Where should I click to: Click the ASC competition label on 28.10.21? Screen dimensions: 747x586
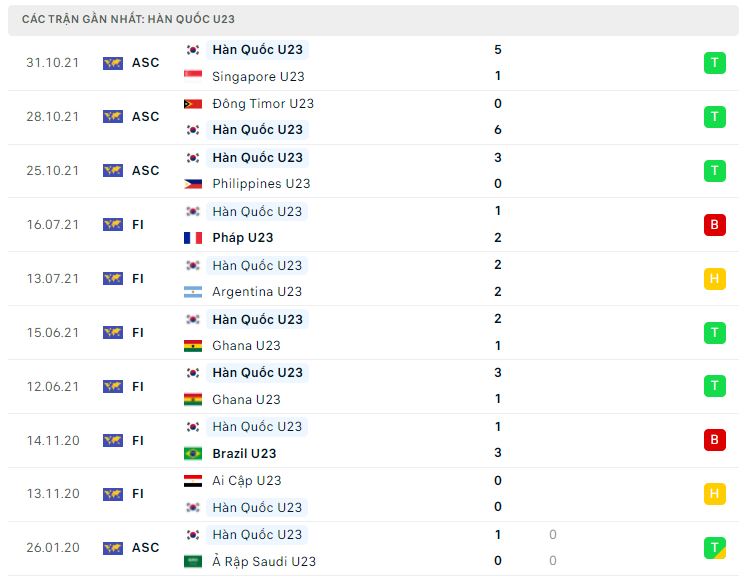[145, 117]
